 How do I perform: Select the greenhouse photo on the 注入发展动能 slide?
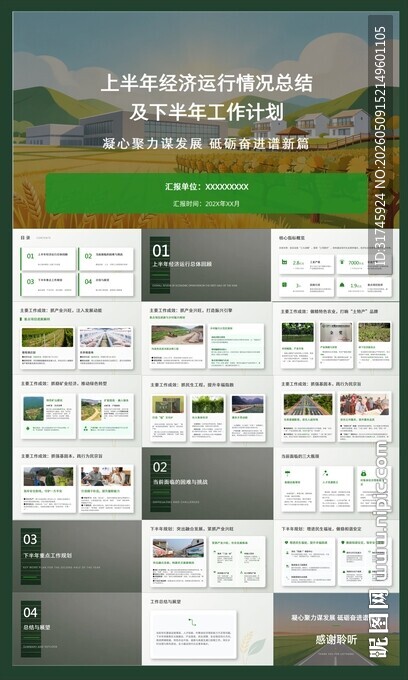[x=106, y=337]
